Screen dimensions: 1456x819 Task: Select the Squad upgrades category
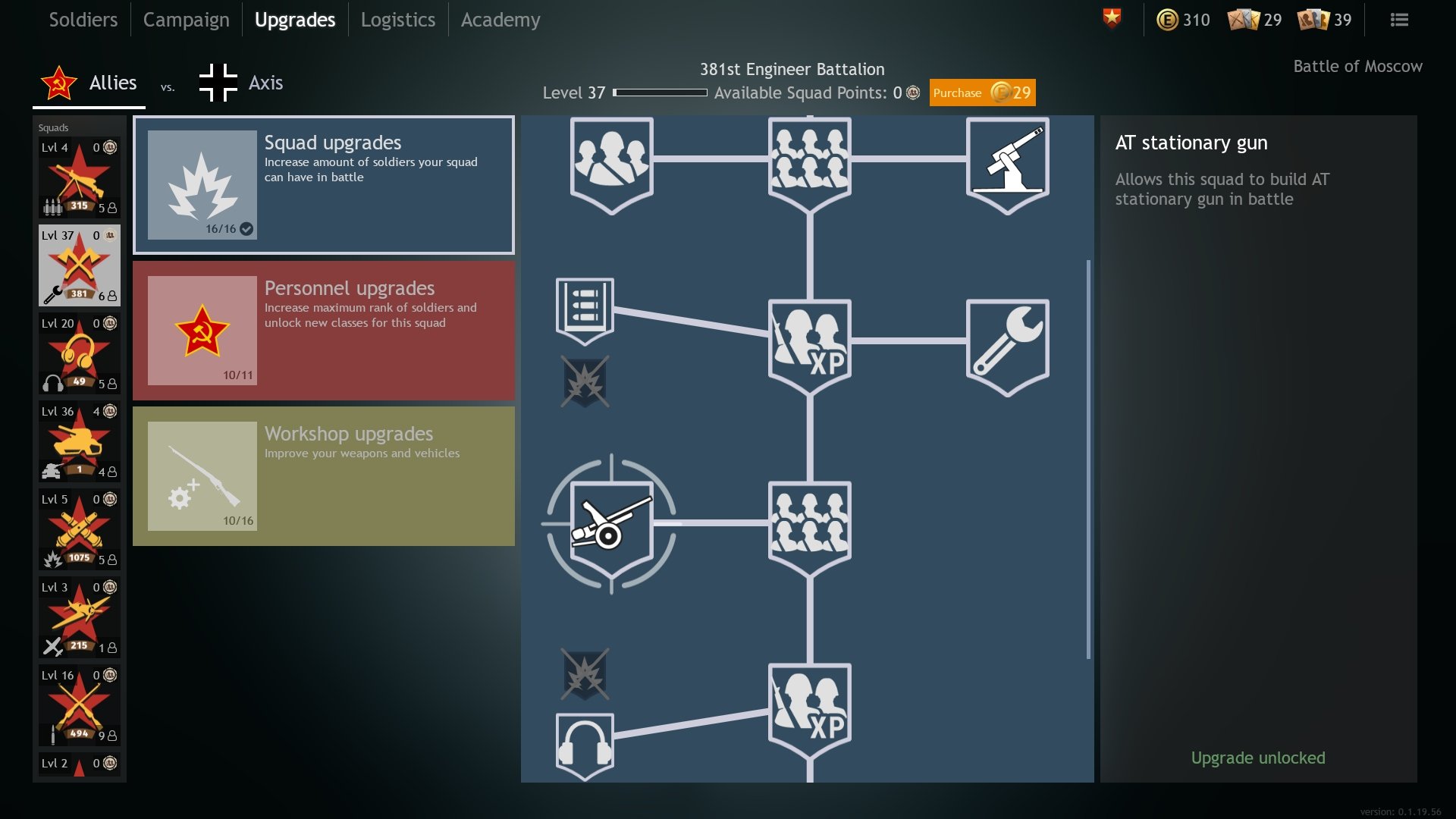324,185
